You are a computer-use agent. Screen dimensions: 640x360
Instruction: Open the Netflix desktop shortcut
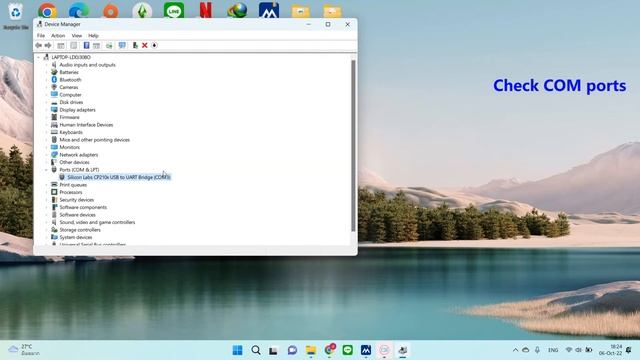[206, 10]
